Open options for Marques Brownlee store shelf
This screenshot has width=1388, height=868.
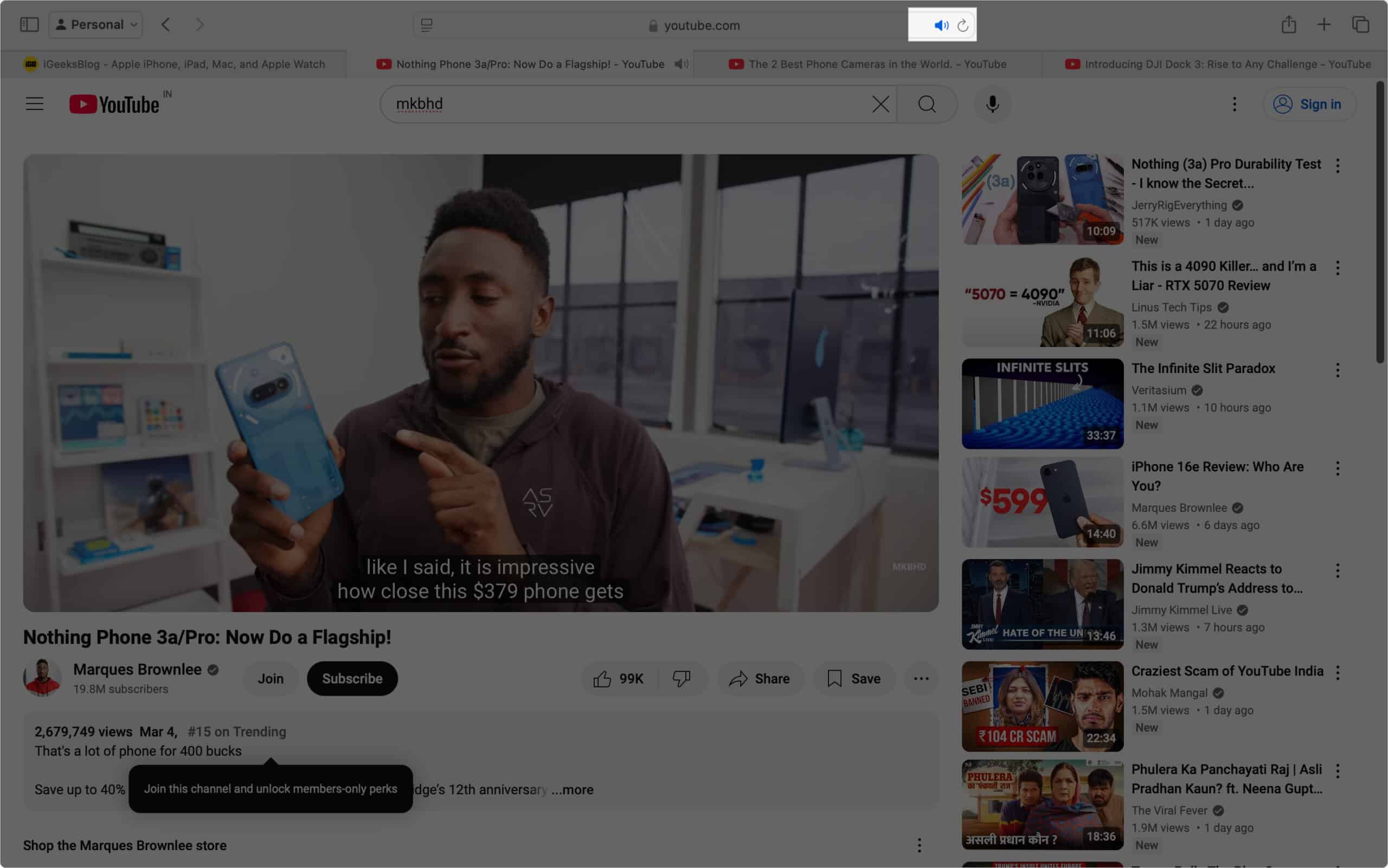[919, 845]
